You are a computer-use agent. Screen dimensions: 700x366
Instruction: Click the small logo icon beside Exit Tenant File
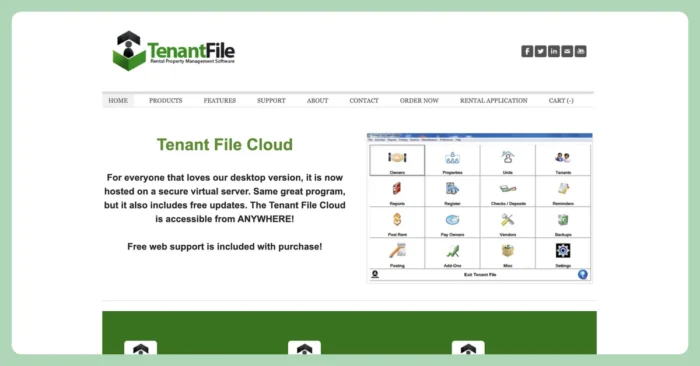(x=375, y=274)
